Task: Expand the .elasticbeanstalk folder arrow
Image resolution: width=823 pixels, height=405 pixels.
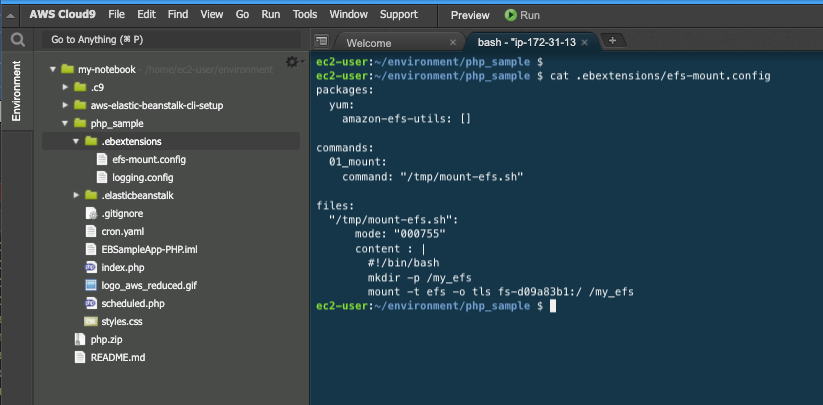Action: (76, 195)
